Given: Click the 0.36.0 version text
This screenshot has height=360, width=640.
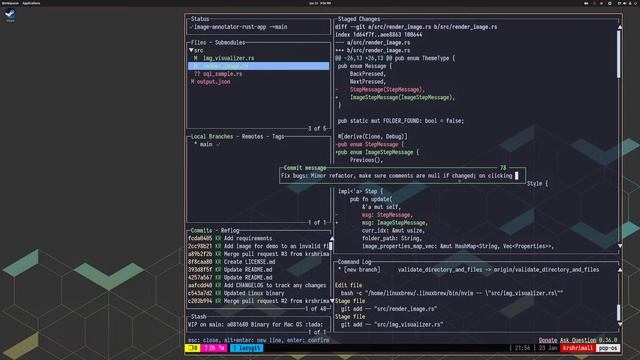Looking at the screenshot, I should [x=608, y=340].
